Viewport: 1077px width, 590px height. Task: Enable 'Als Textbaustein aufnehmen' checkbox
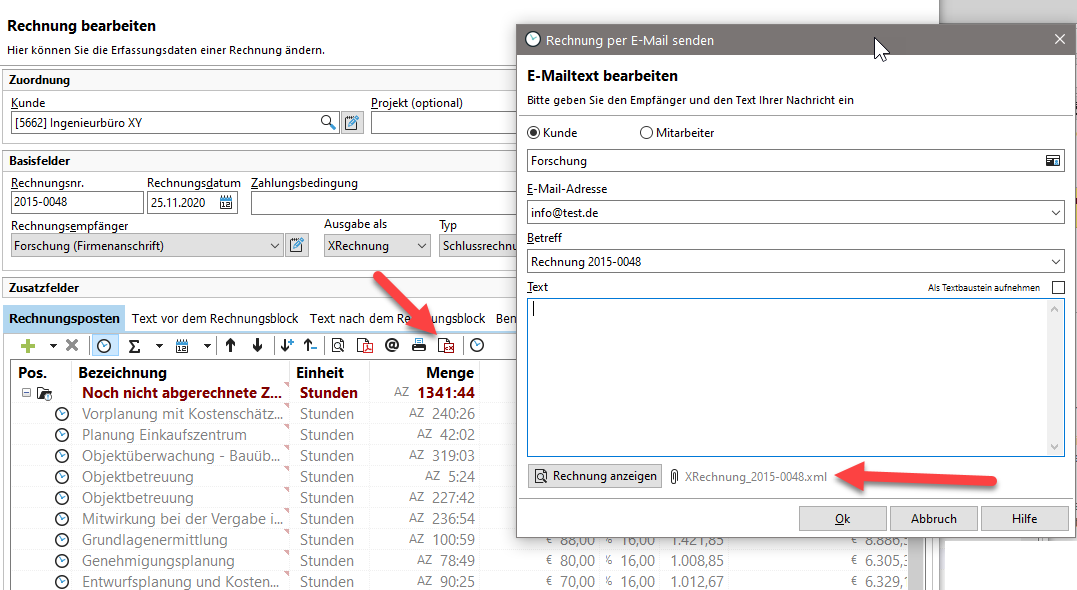click(1058, 288)
